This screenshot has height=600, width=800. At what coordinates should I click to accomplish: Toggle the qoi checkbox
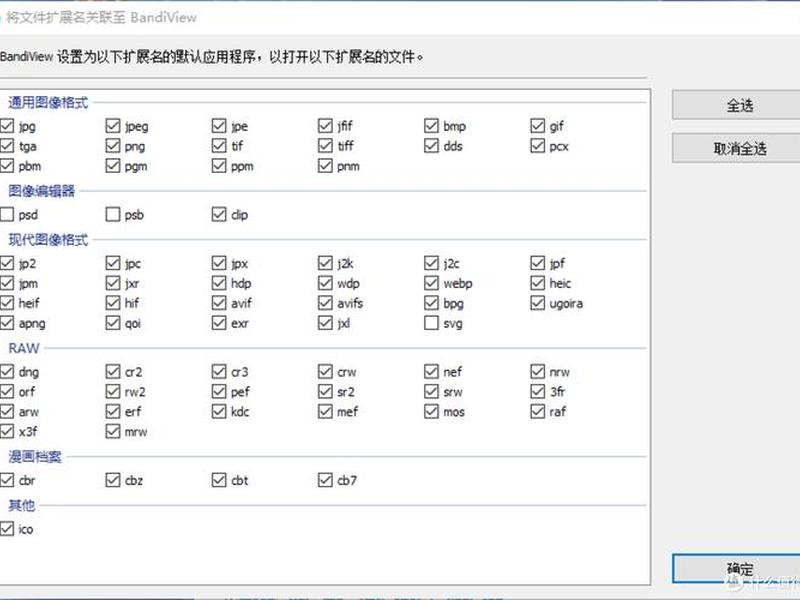point(113,323)
